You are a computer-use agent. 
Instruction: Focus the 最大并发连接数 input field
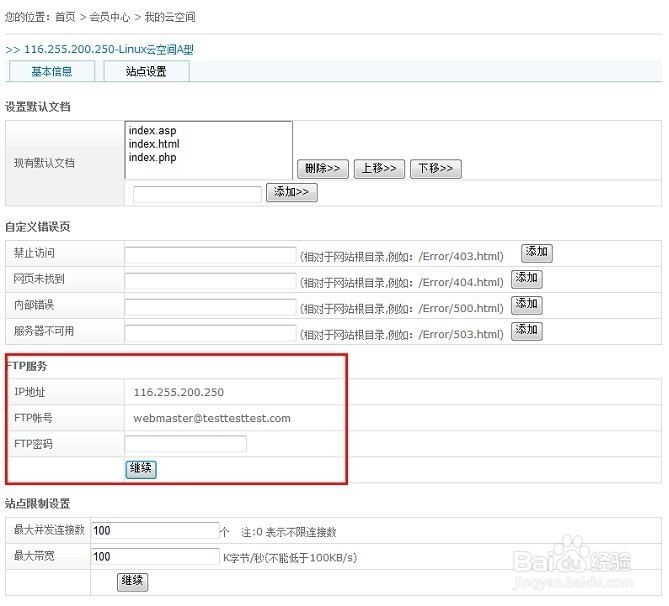pyautogui.click(x=155, y=530)
